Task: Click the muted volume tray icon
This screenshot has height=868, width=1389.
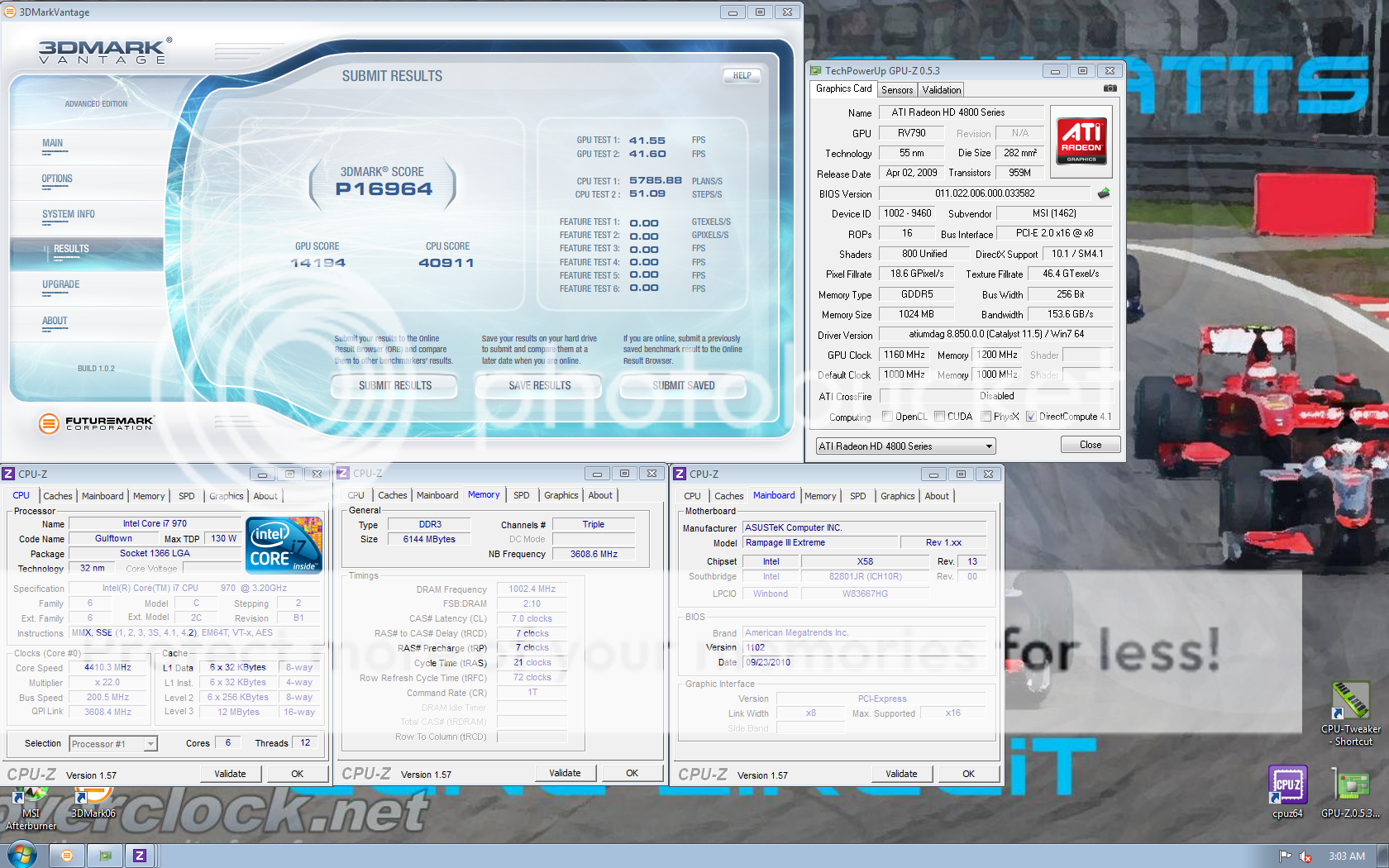Action: 1305,856
